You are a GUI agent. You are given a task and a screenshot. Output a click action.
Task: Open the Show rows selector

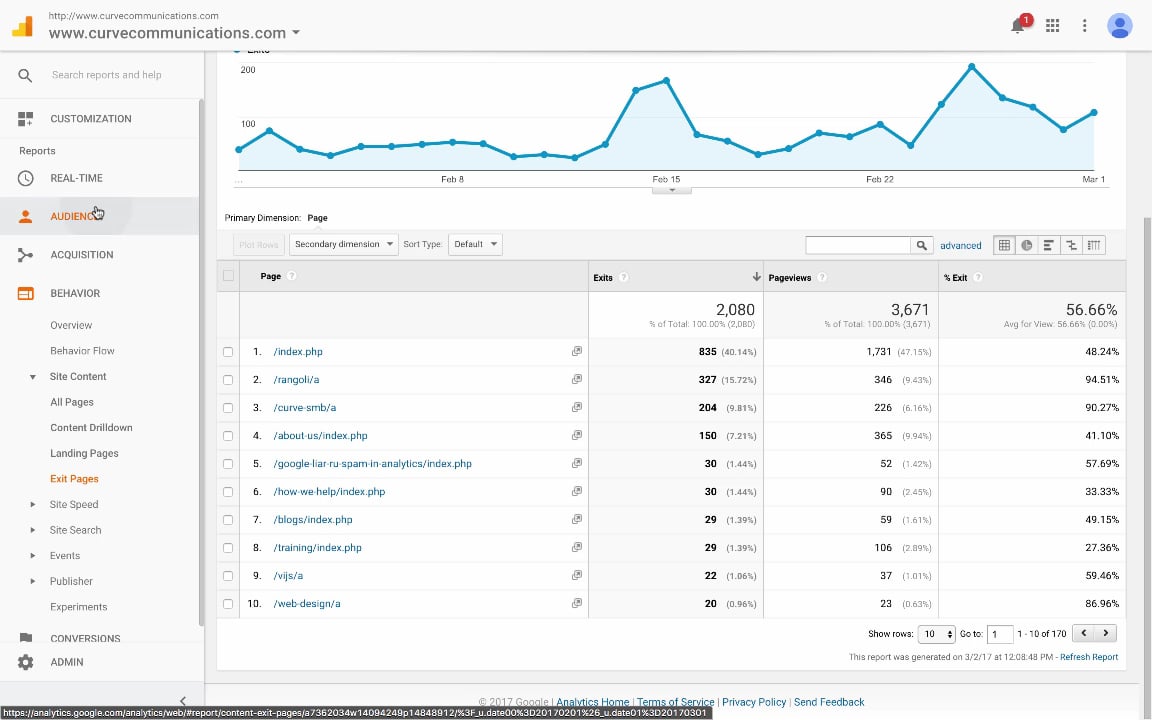(936, 633)
